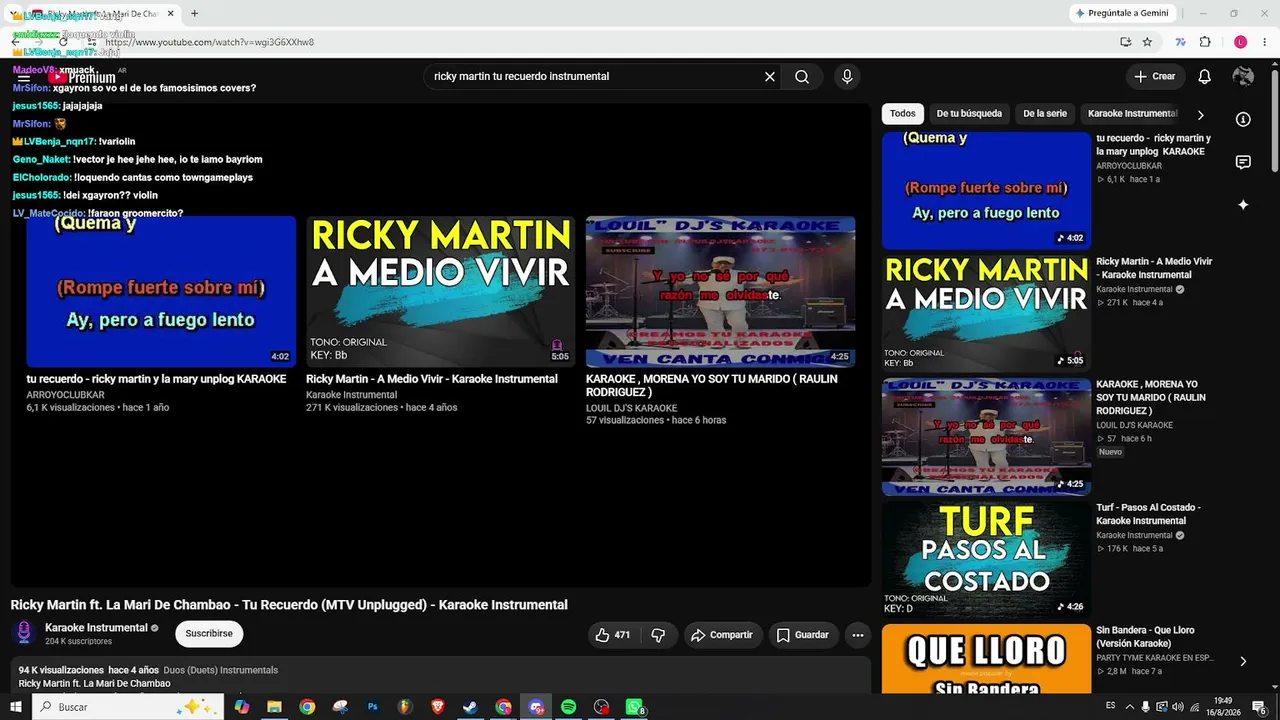Open Steam from the taskbar
Viewport: 1280px width, 720px height.
click(x=470, y=707)
